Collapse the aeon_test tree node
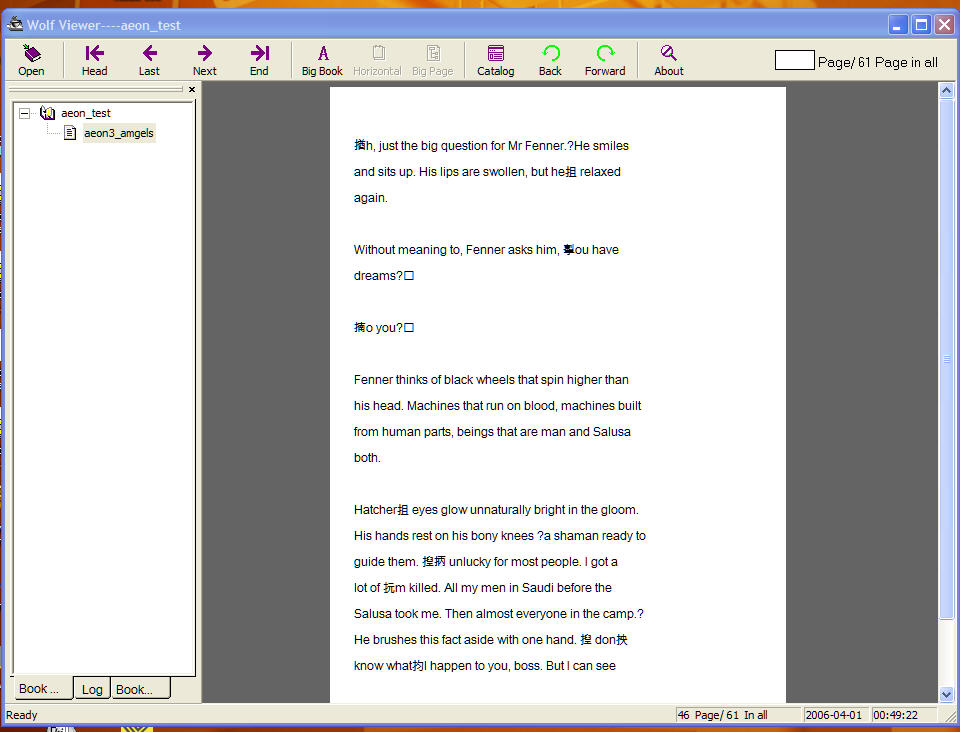960x732 pixels. 24,113
